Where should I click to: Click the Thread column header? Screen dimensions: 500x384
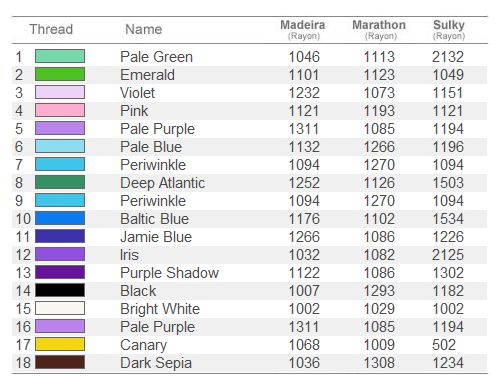(x=51, y=29)
